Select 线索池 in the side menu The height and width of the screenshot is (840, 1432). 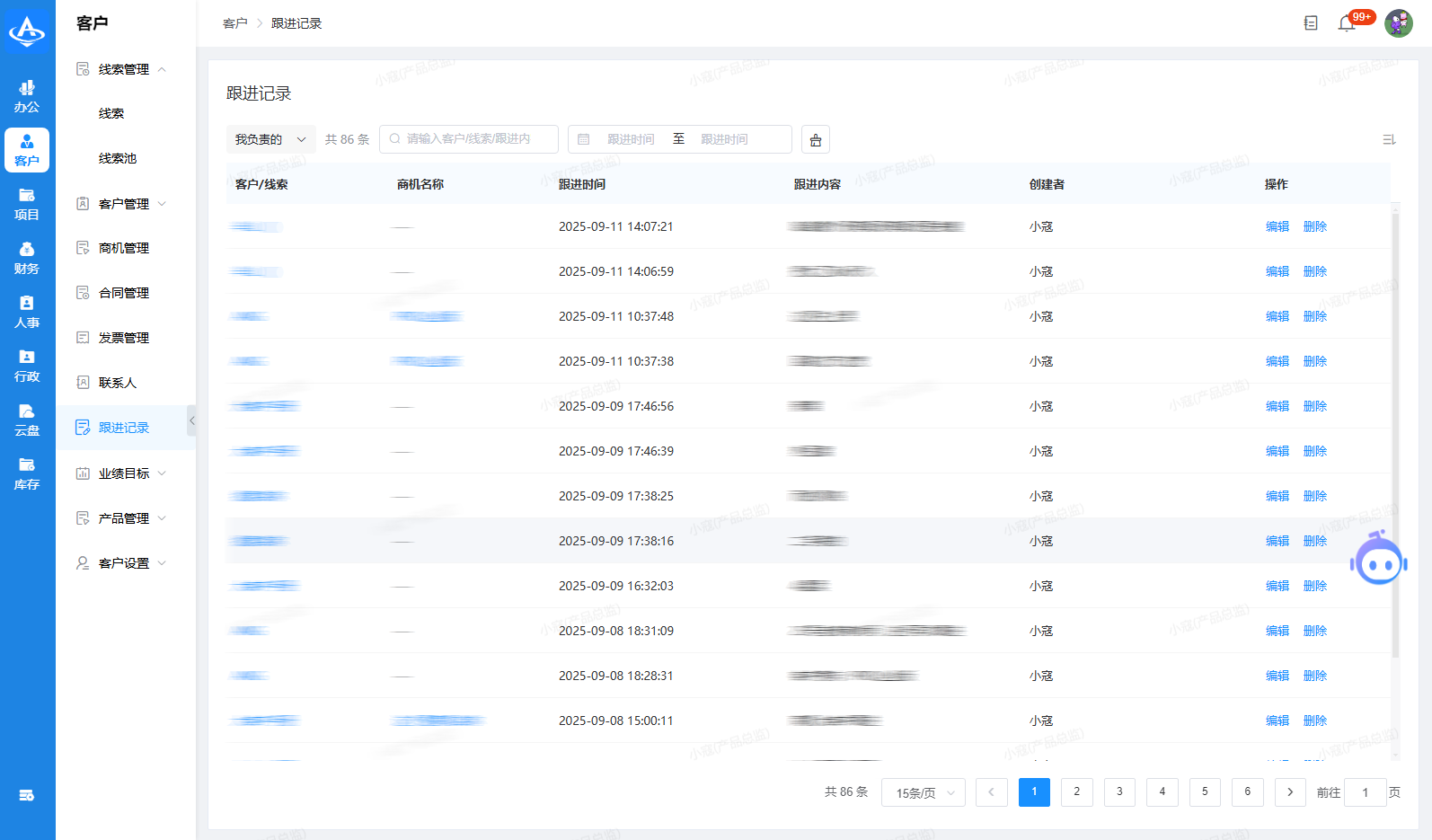pos(118,158)
